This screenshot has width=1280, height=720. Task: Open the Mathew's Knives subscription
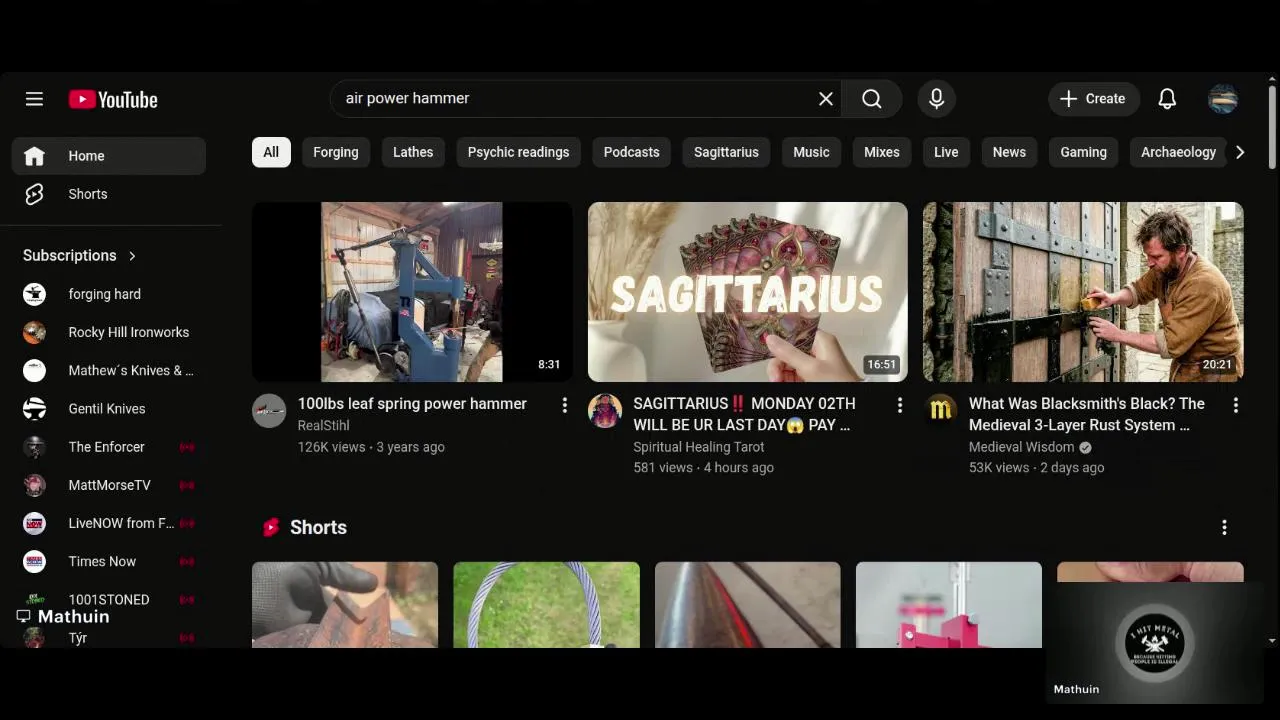pyautogui.click(x=109, y=370)
